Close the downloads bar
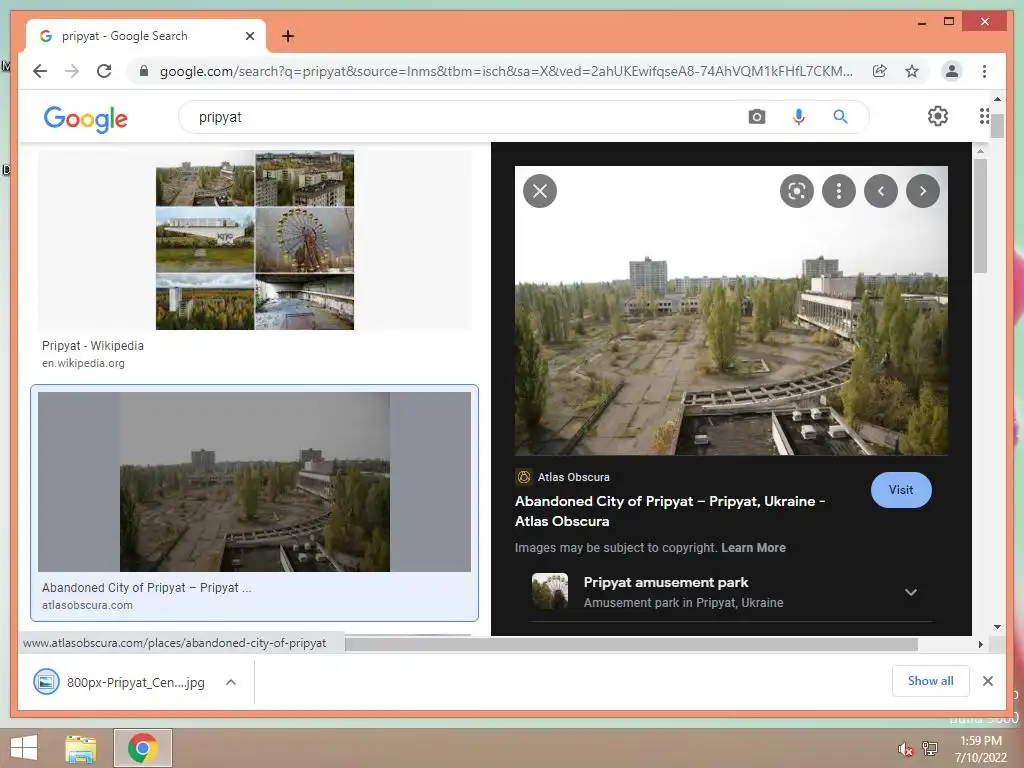Screen dimensions: 1024x768 tap(988, 681)
